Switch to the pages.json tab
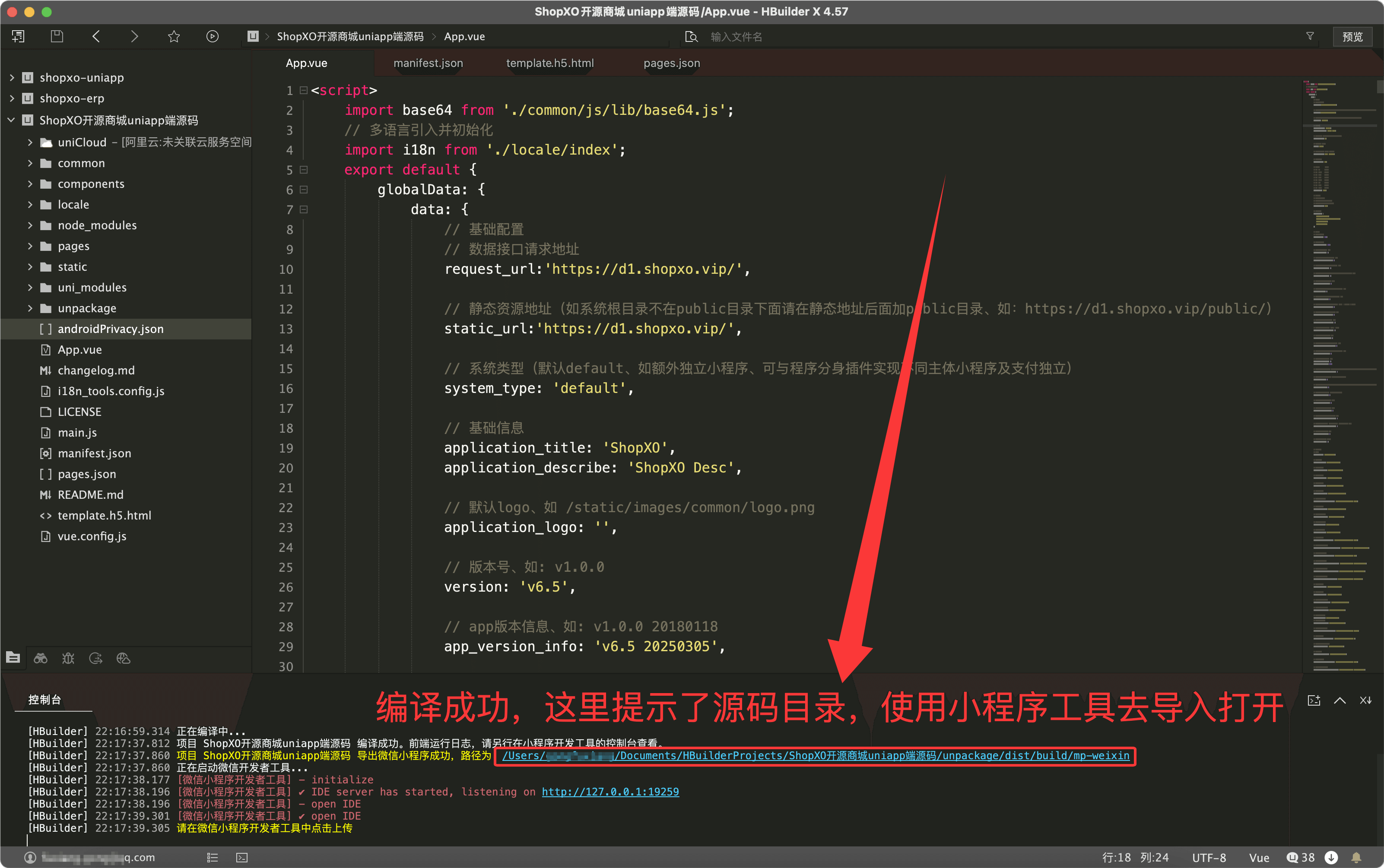 [x=671, y=63]
